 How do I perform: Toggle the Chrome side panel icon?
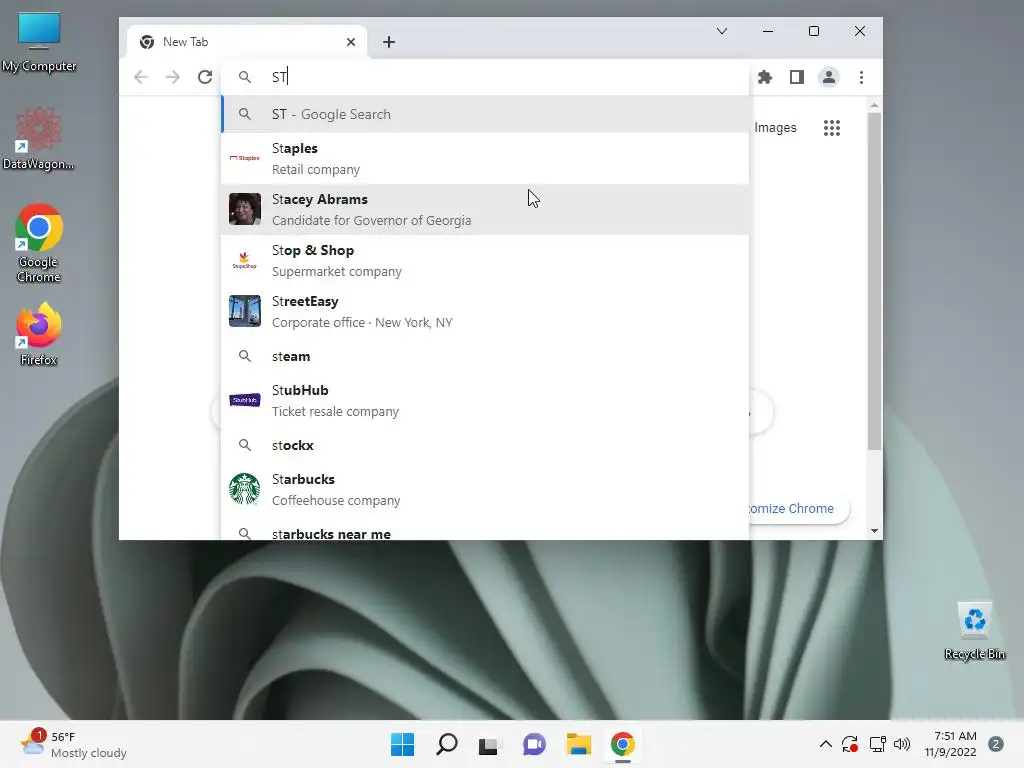click(797, 77)
